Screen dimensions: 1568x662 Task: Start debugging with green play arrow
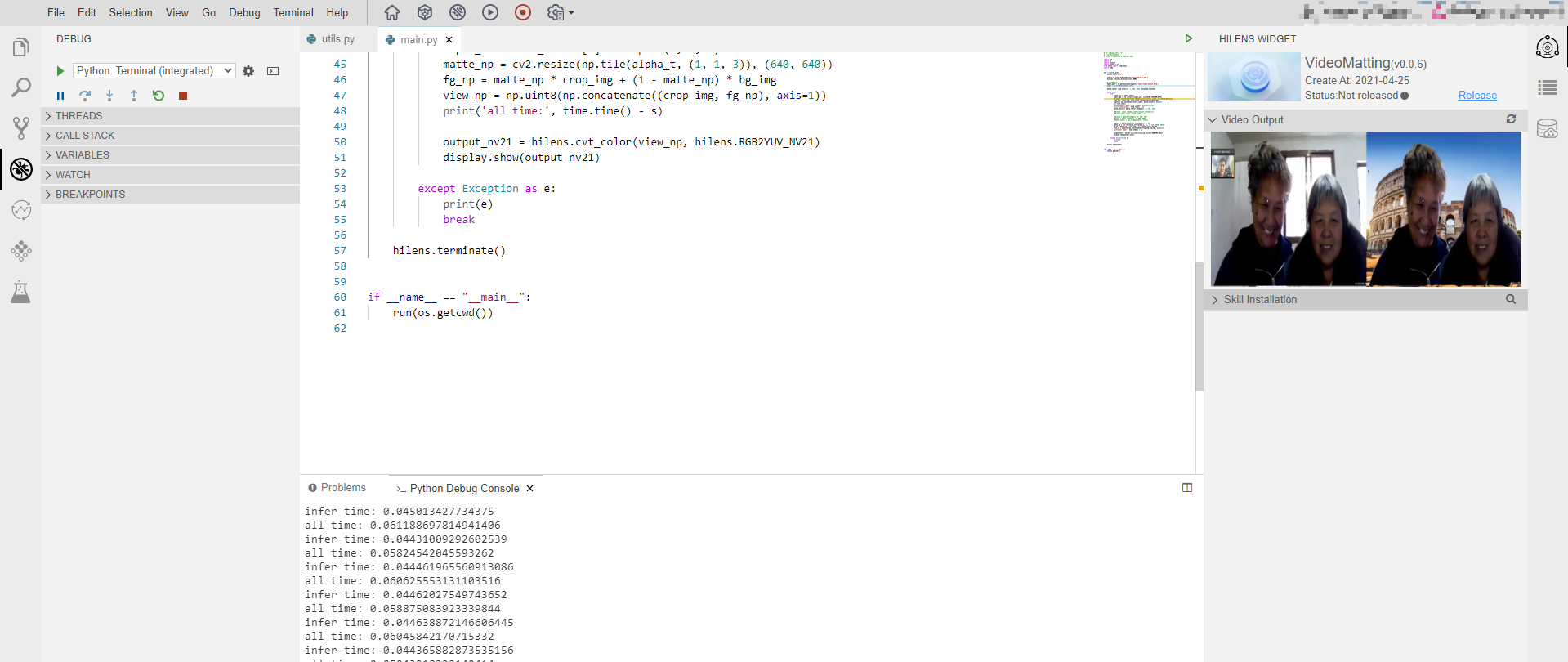[x=60, y=71]
